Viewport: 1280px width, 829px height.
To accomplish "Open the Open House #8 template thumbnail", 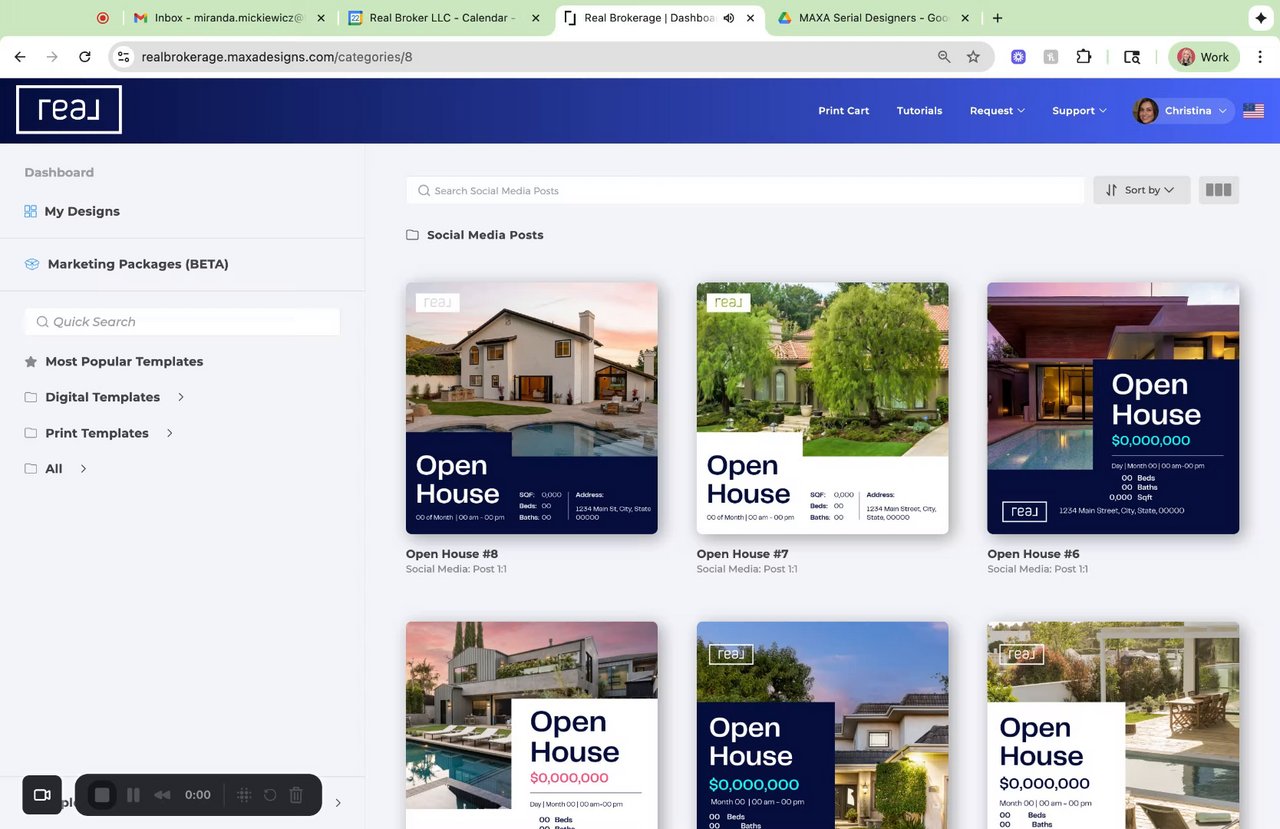I will 532,408.
